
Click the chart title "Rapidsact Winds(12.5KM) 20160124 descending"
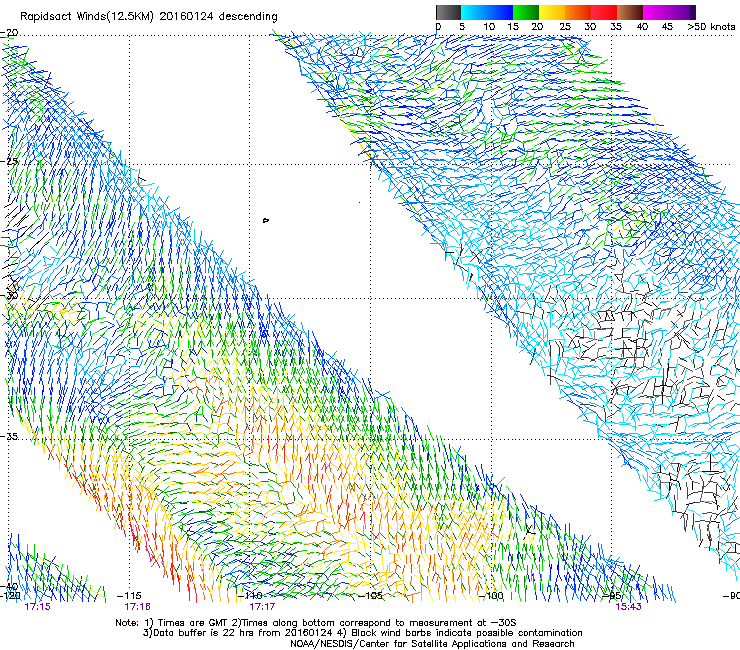[149, 17]
